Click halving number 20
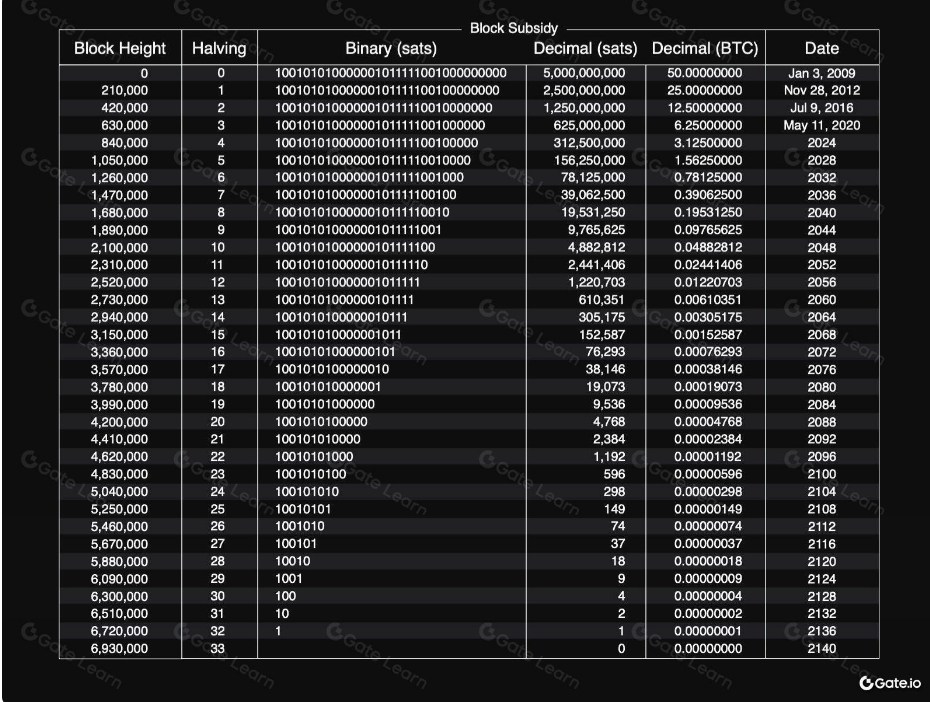930x702 pixels. click(x=218, y=422)
